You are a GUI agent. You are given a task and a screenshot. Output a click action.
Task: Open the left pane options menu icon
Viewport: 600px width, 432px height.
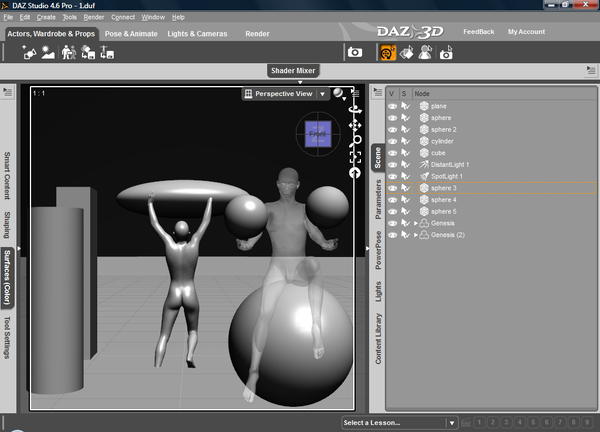click(x=8, y=92)
